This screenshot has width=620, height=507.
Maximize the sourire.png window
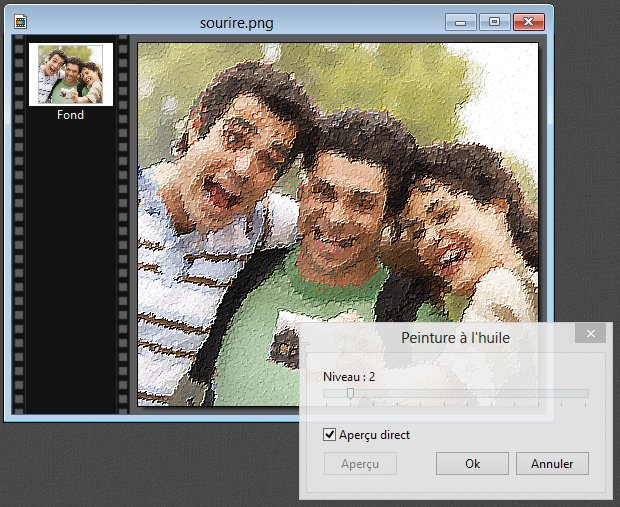(x=493, y=20)
